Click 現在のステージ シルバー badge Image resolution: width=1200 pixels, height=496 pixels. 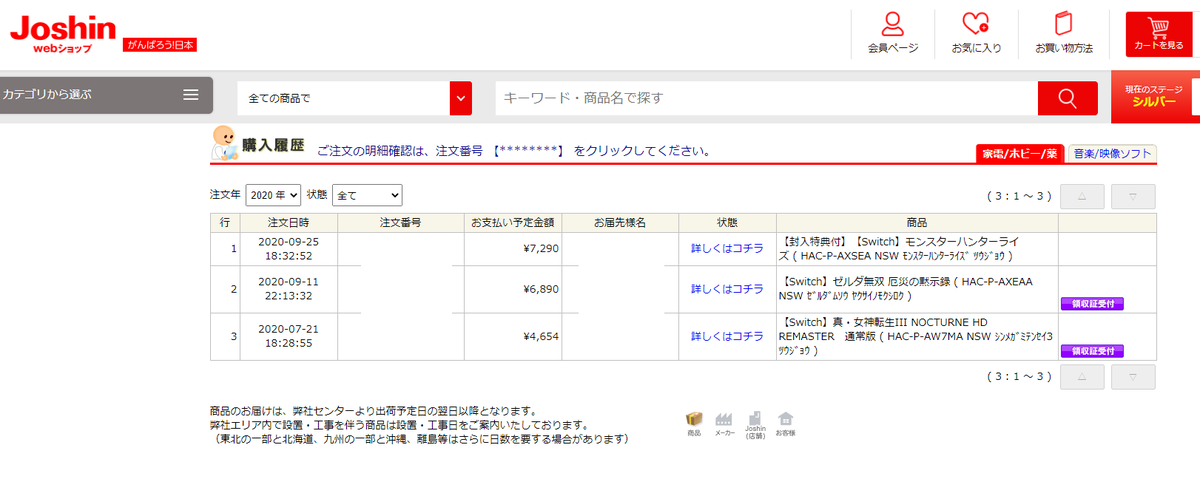(x=1155, y=96)
